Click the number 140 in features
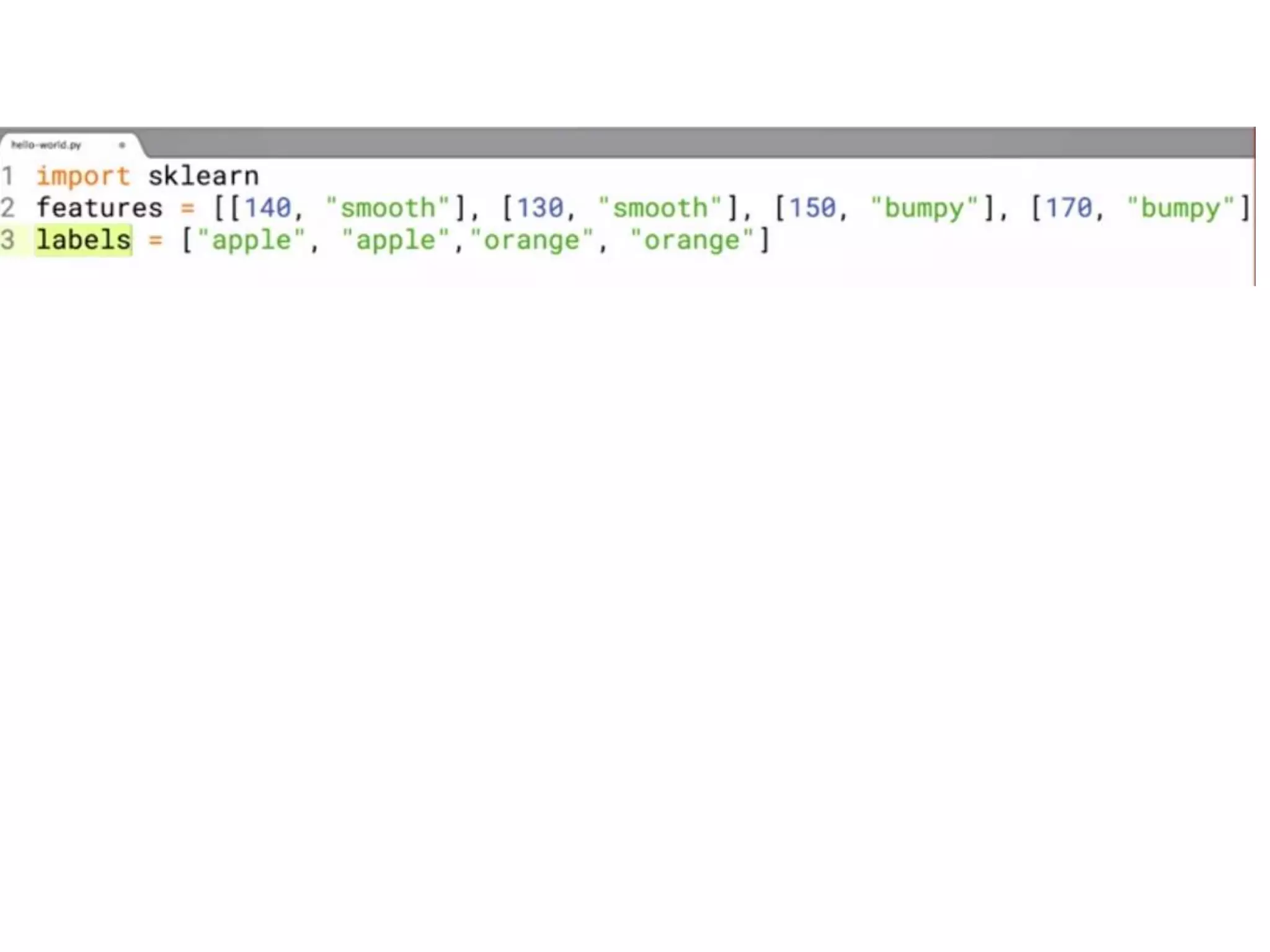The height and width of the screenshot is (952, 1270). [x=267, y=208]
